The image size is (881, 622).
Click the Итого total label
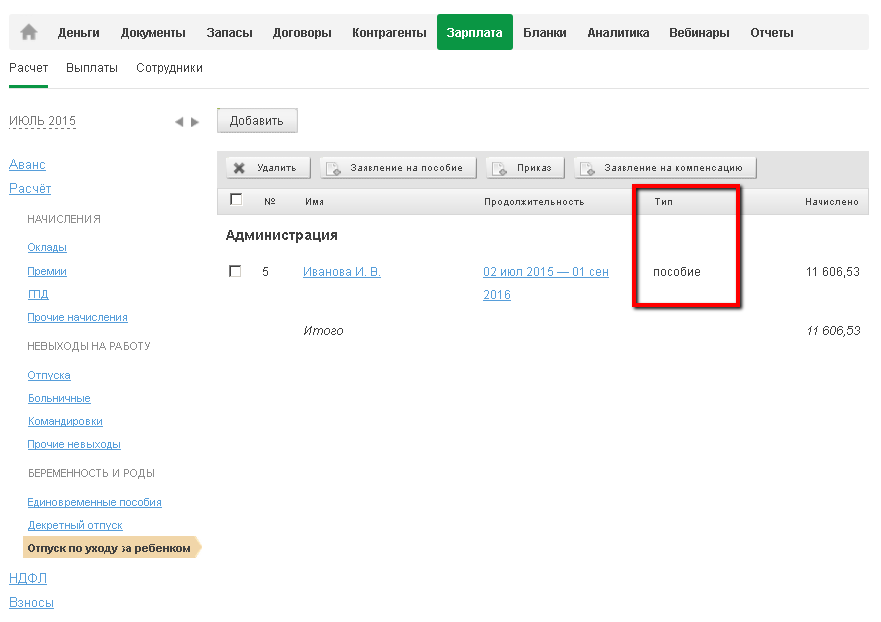[323, 331]
